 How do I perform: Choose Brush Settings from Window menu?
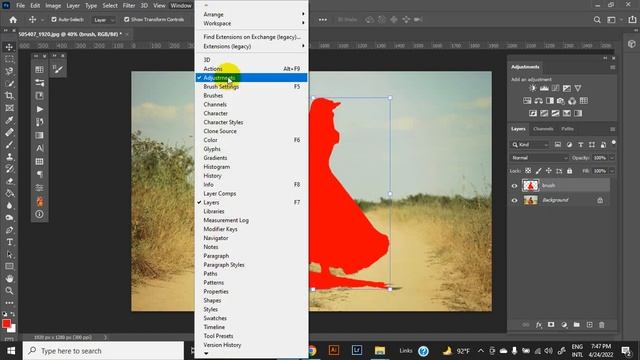(x=251, y=87)
